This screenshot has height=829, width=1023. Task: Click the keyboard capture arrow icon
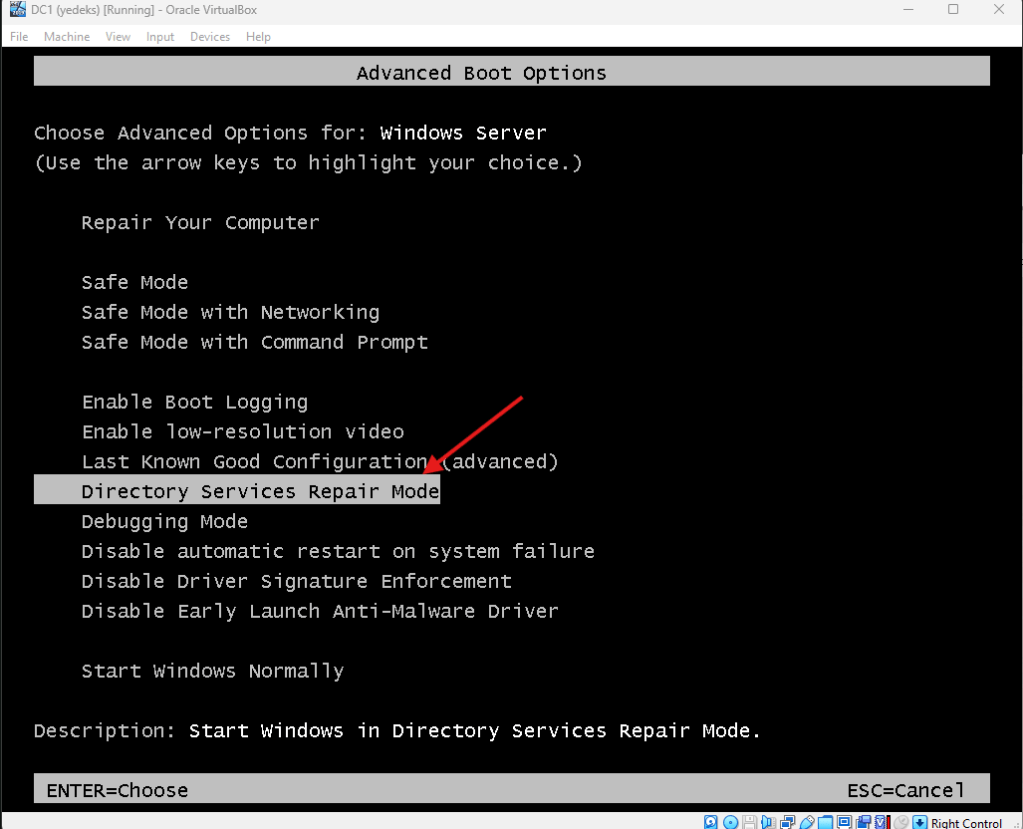919,822
